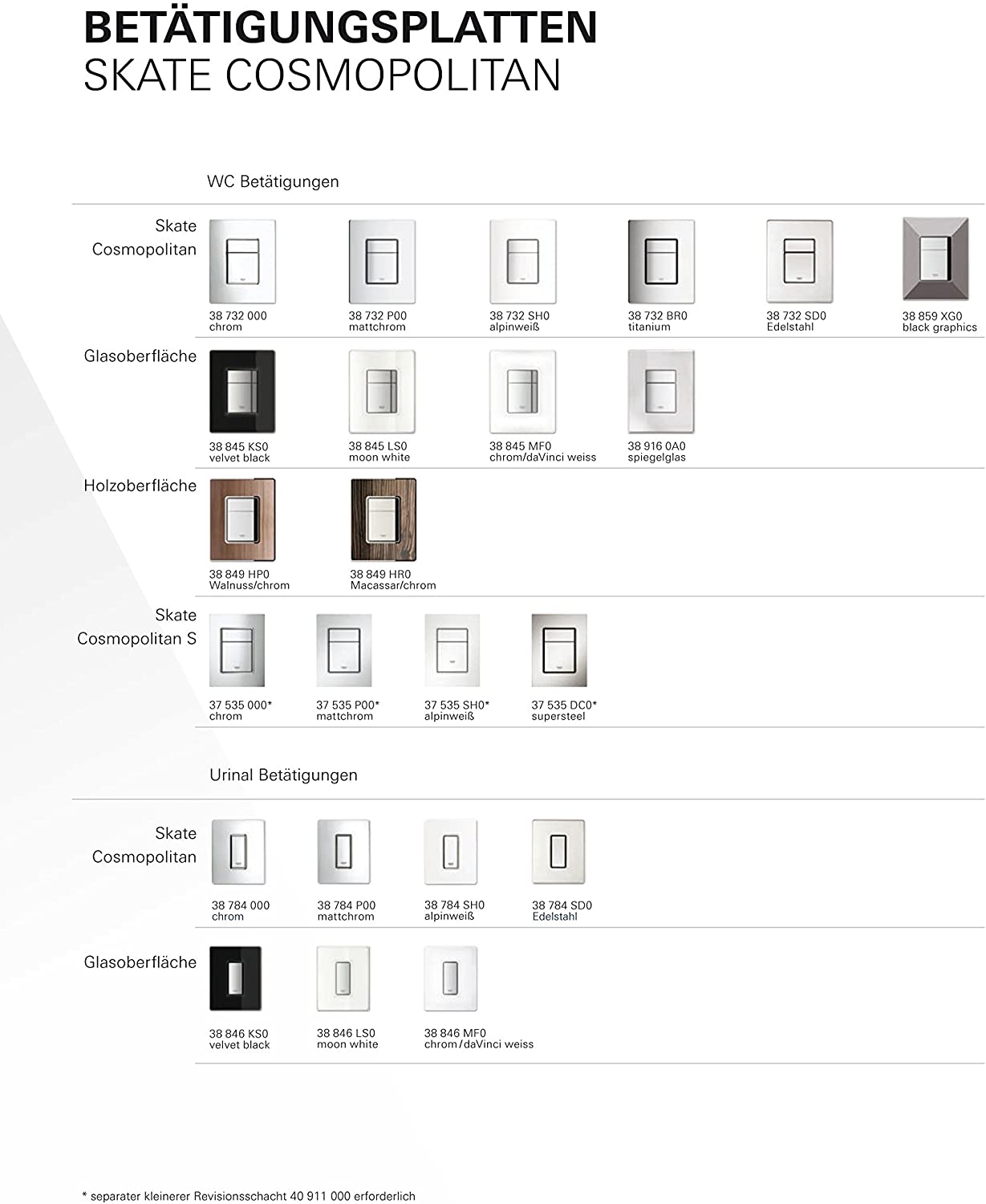Click the text '38 784 P00'
986x1204 pixels.
click(347, 905)
